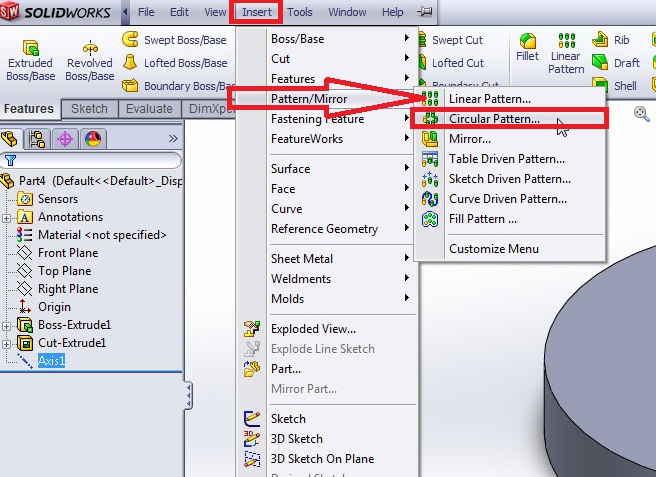Viewport: 656px width, 477px height.
Task: Click the Zoom to Area magnifier icon
Action: pos(641,113)
